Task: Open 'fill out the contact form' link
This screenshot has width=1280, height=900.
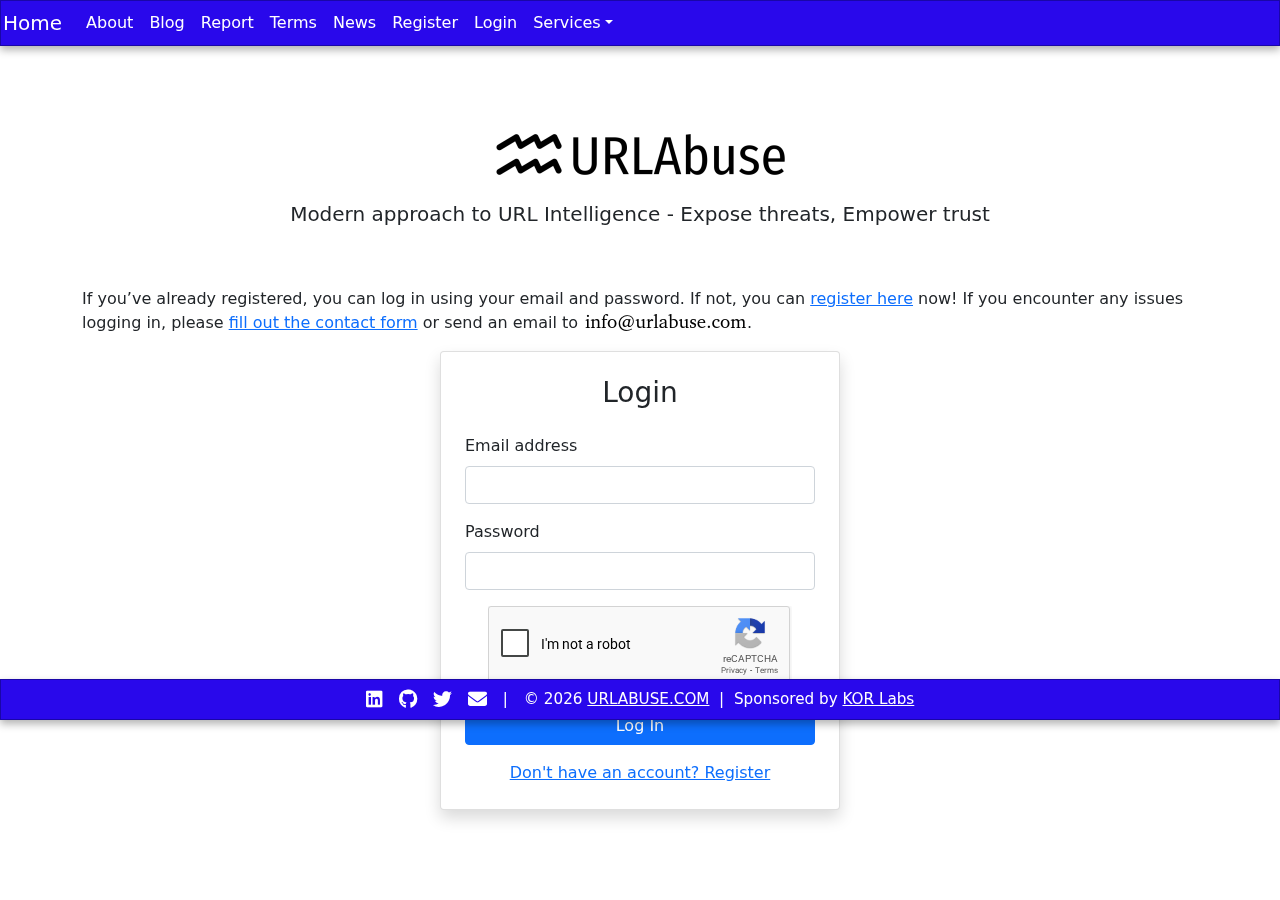Action: 323,323
